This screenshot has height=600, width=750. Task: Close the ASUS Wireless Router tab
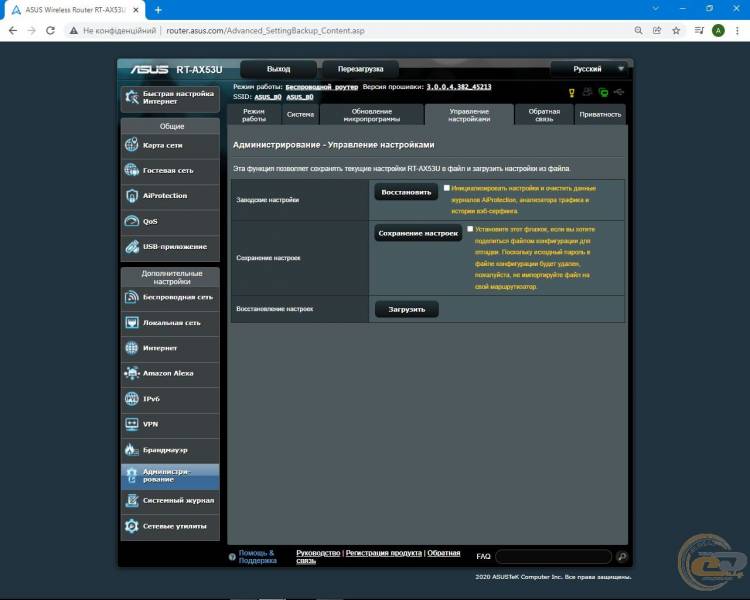click(x=136, y=10)
